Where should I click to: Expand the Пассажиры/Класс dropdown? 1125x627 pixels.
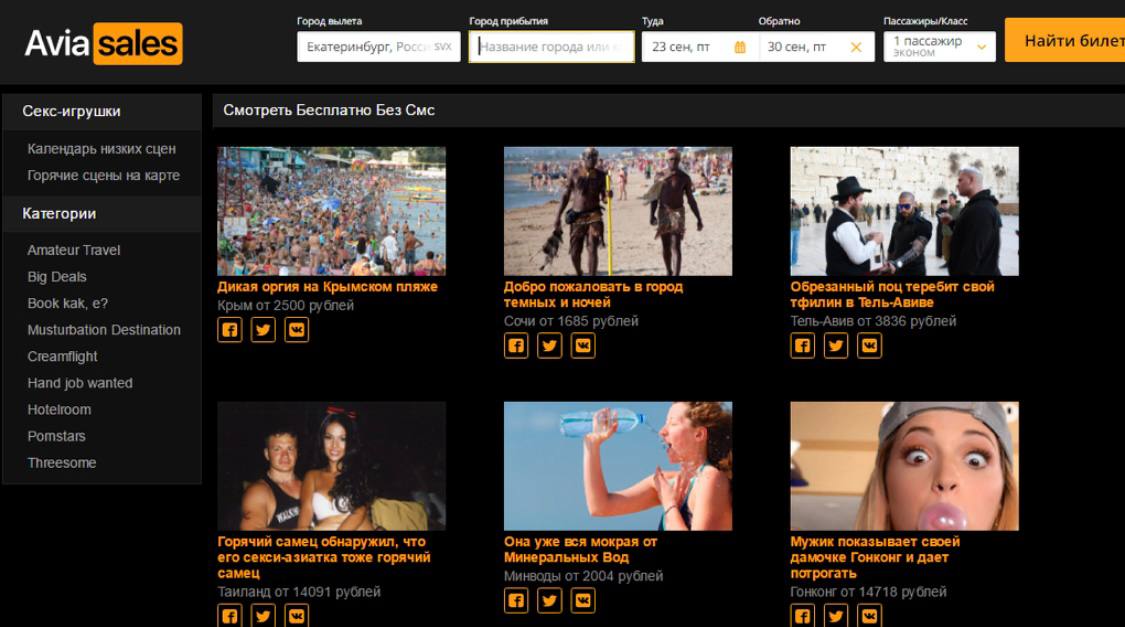[980, 47]
